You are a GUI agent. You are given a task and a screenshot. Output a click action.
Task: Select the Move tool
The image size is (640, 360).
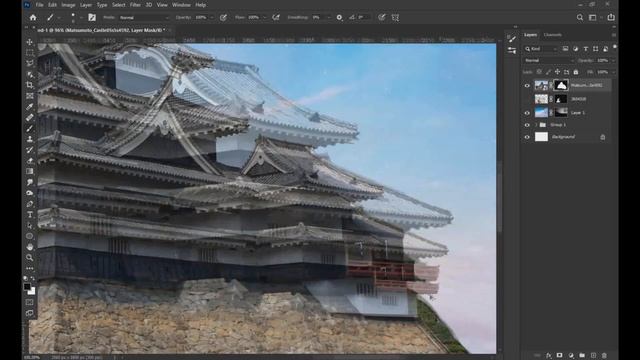click(30, 42)
